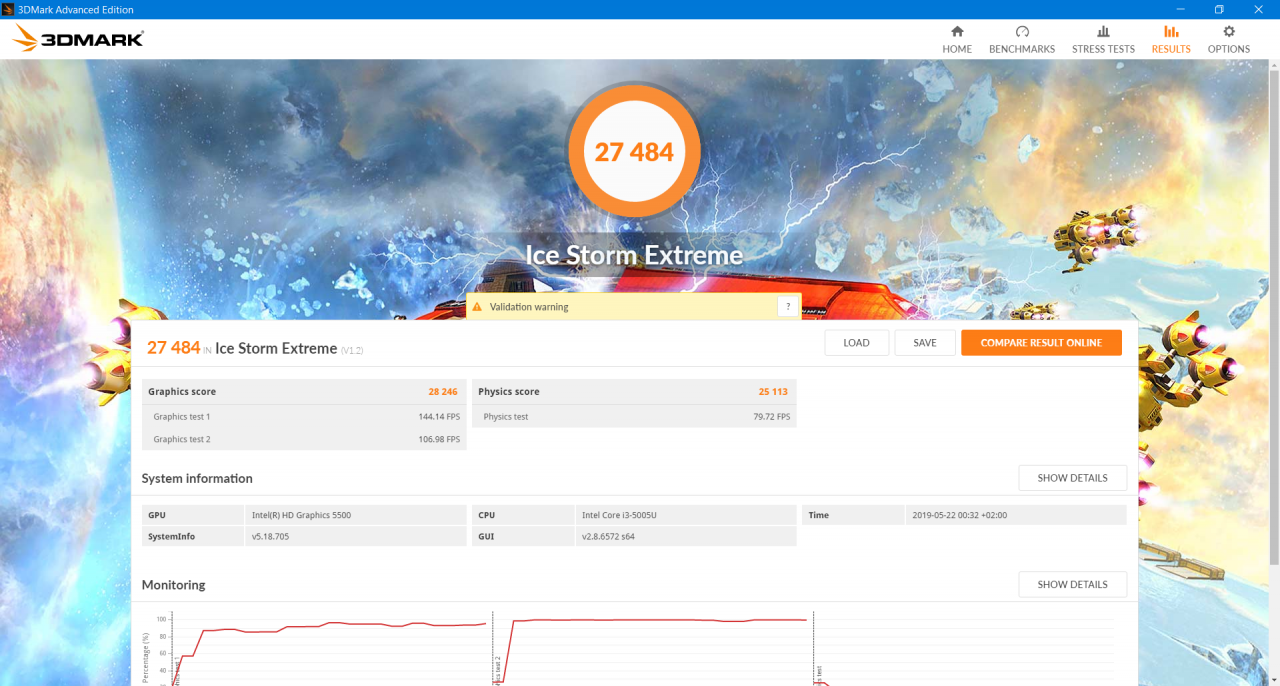Save the benchmark result
Screen dimensions: 1280x686
925,343
